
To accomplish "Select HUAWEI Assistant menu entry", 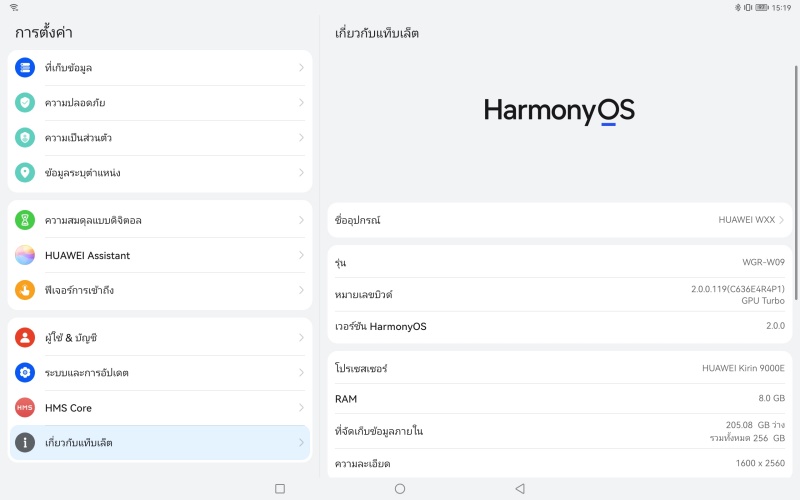I will click(160, 255).
